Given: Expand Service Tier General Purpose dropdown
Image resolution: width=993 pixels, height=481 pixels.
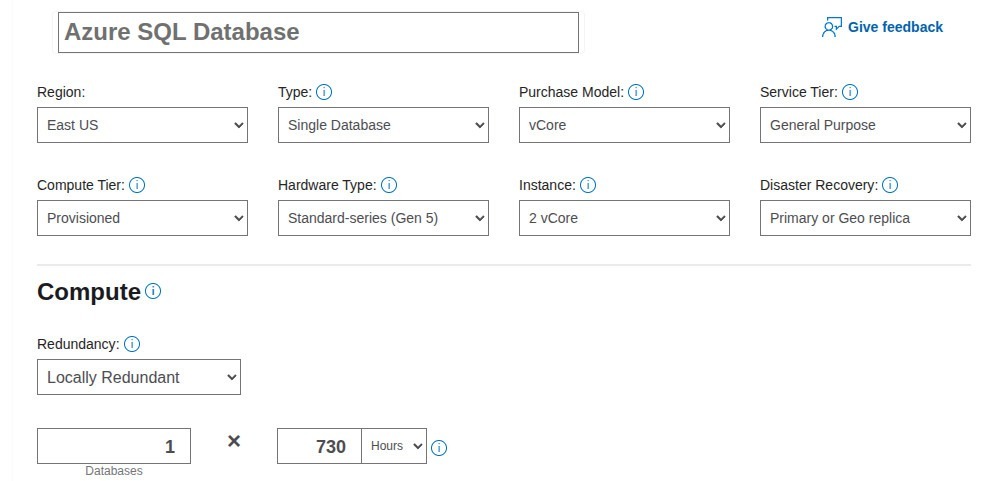Looking at the screenshot, I should click(x=865, y=125).
